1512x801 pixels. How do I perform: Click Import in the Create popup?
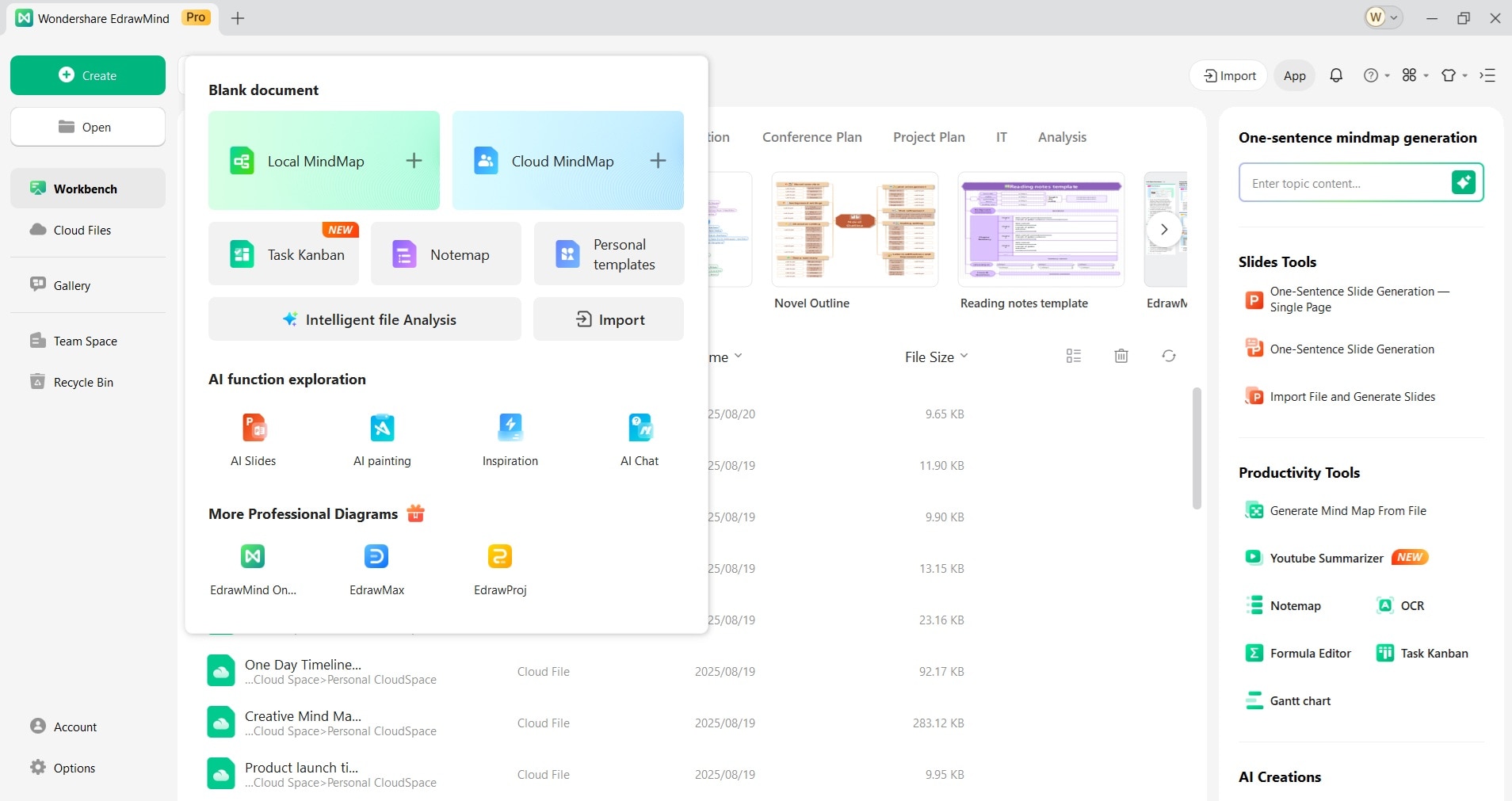point(609,319)
